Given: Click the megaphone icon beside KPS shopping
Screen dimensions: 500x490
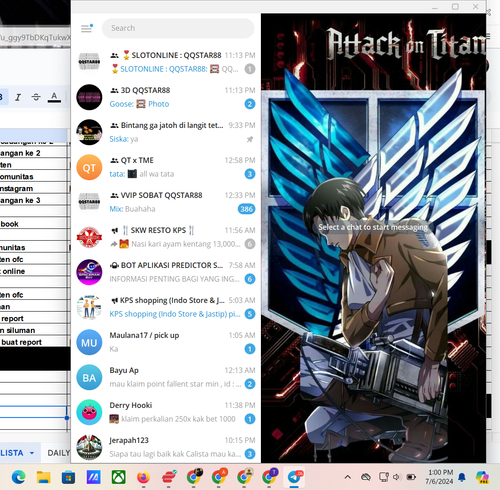Looking at the screenshot, I should (114, 300).
